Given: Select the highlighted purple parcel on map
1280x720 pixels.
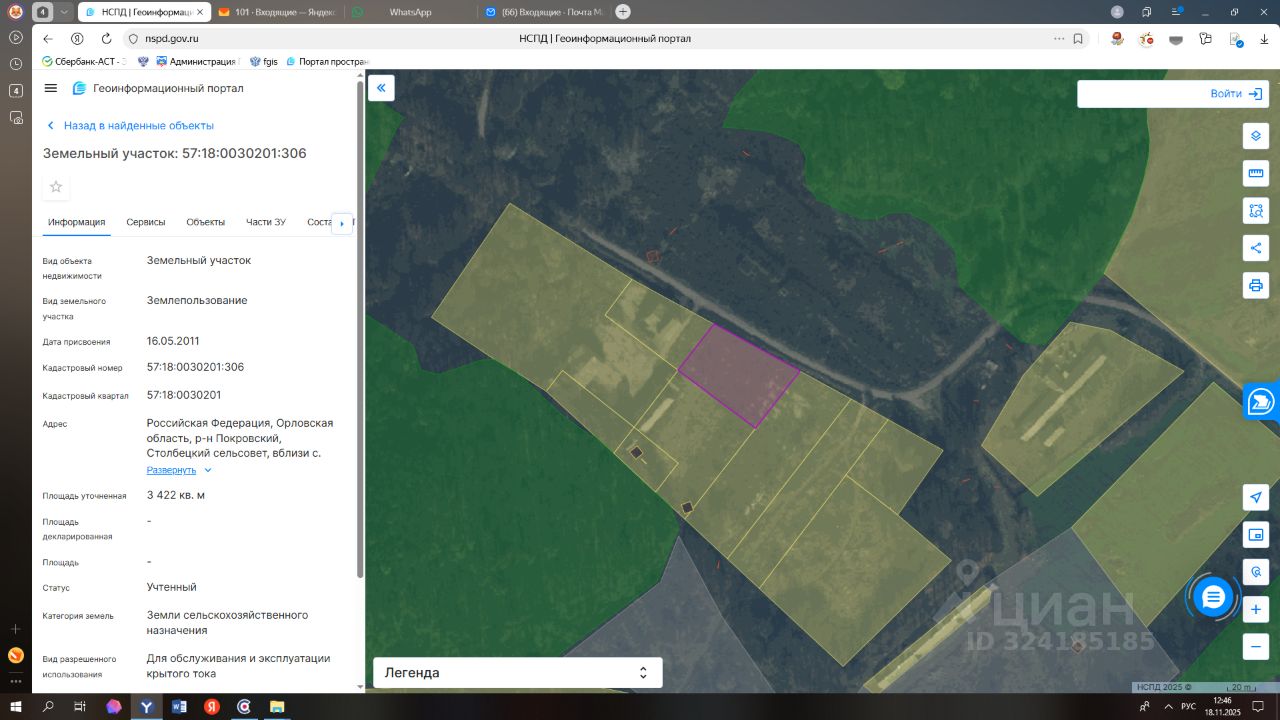Looking at the screenshot, I should point(738,376).
